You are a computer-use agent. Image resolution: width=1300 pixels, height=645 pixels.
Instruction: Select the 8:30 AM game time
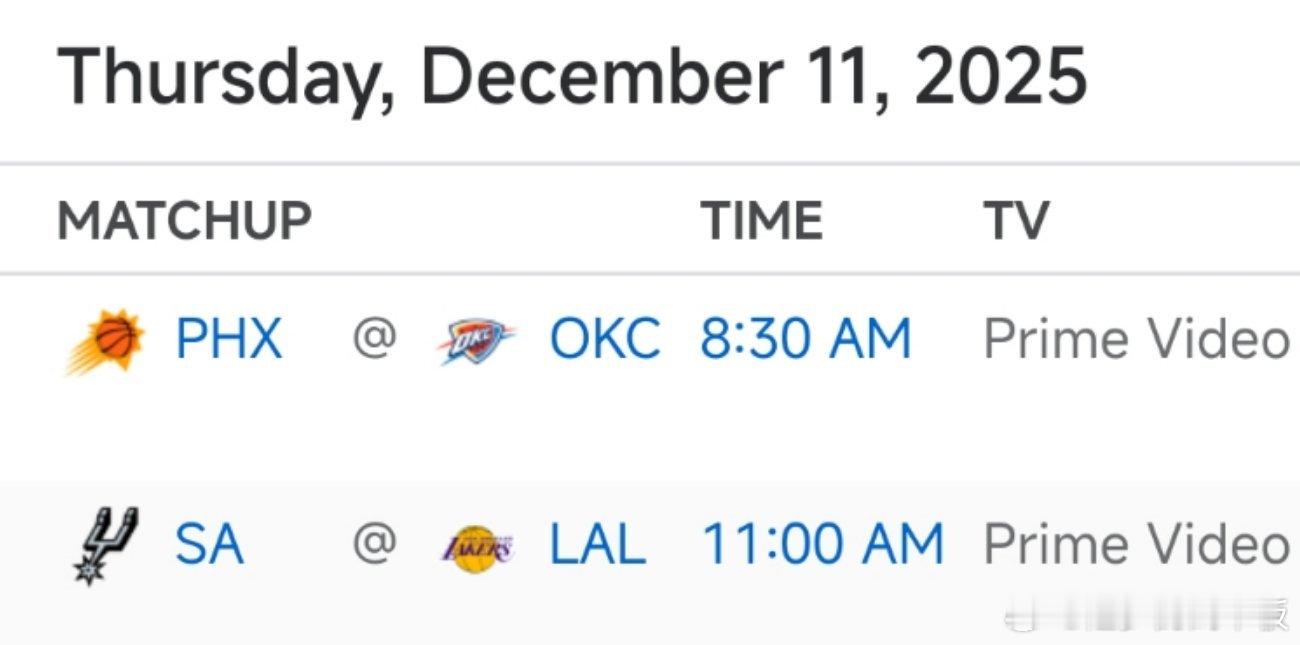tap(805, 340)
